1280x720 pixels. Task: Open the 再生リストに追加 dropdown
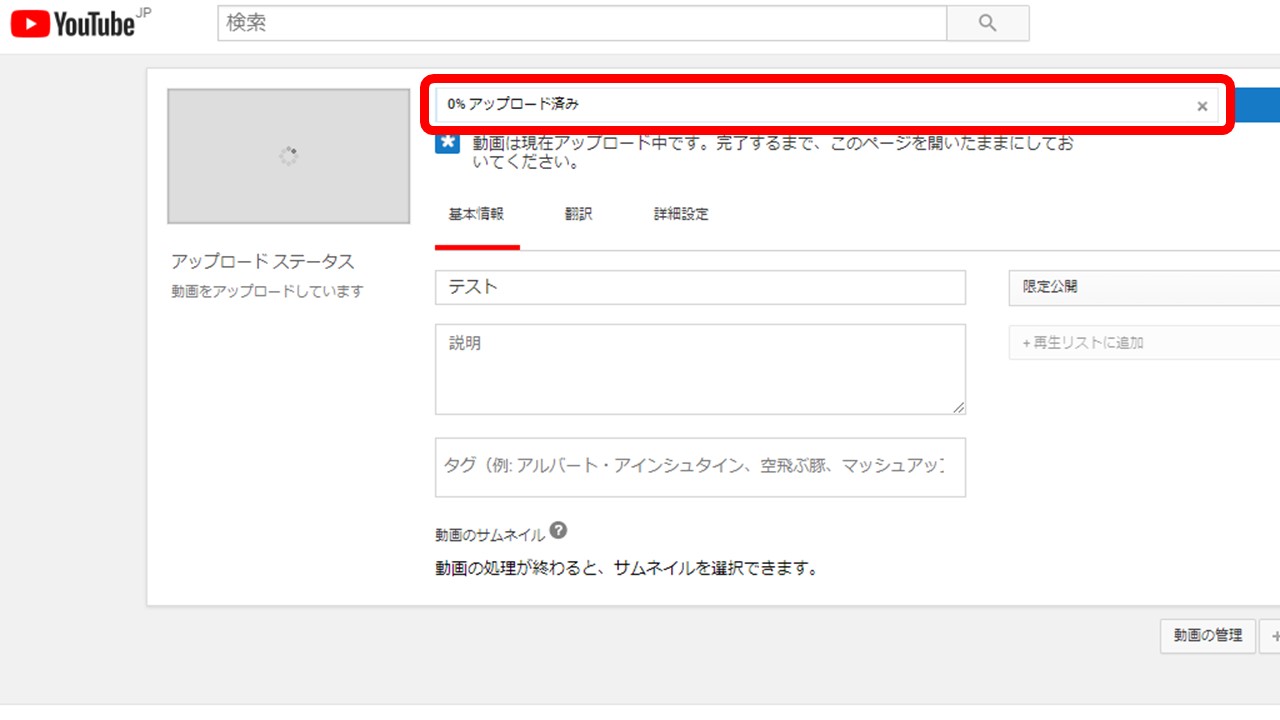point(1144,342)
